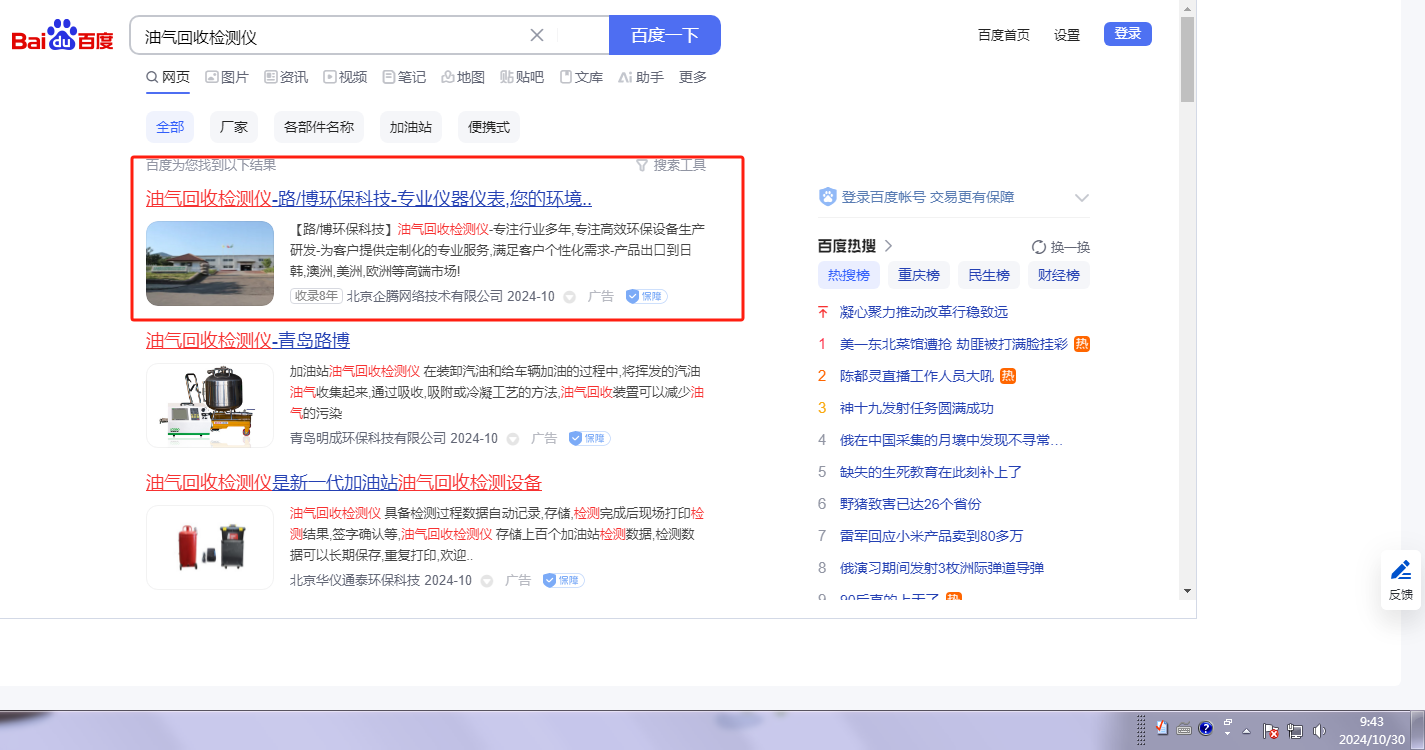The width and height of the screenshot is (1425, 750).
Task: Select the 重庆榜 hot list tab
Action: tap(918, 275)
